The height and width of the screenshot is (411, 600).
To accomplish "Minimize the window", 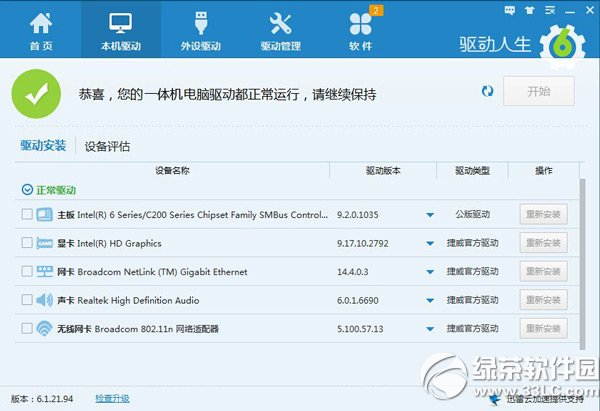I will tap(570, 11).
